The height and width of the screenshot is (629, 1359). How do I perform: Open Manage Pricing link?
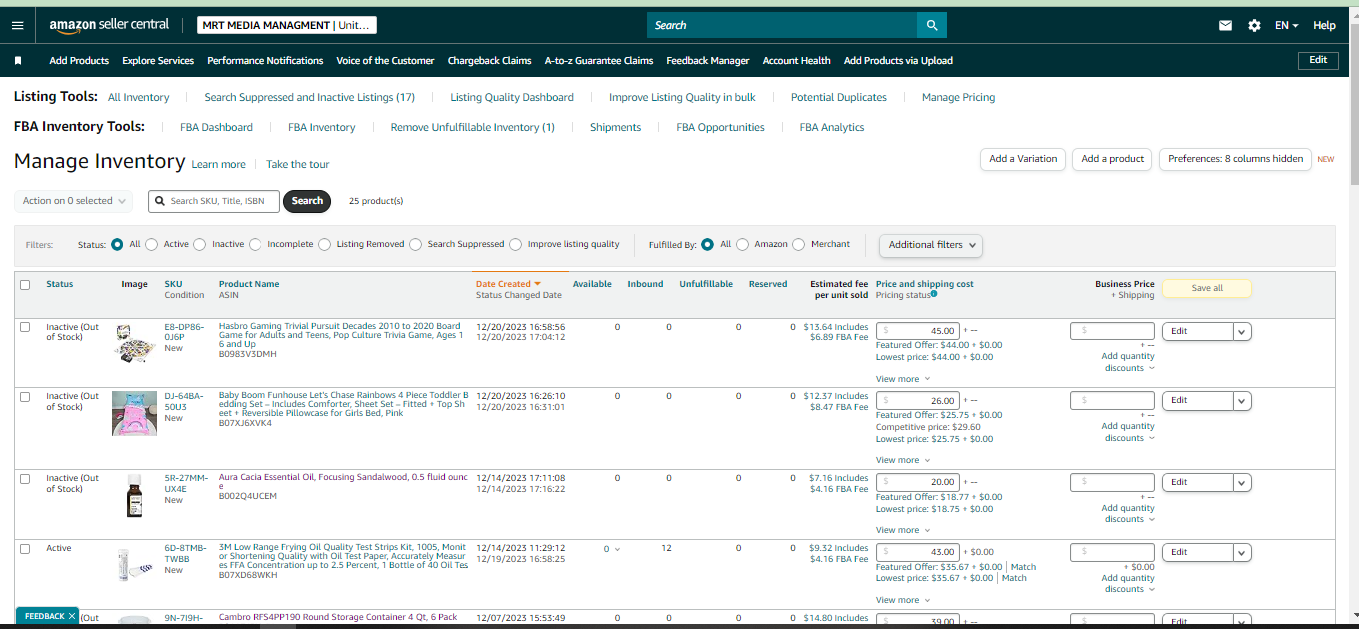click(x=958, y=98)
